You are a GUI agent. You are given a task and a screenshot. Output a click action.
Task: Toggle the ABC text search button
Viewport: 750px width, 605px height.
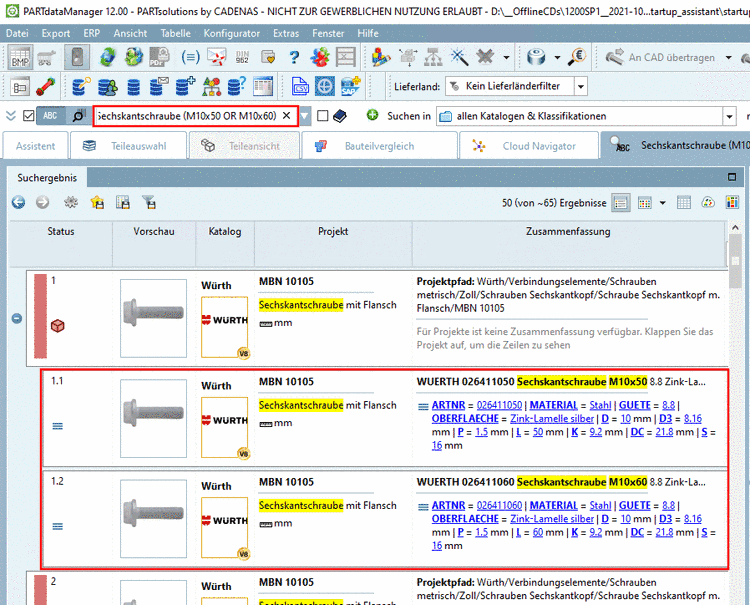(x=51, y=116)
